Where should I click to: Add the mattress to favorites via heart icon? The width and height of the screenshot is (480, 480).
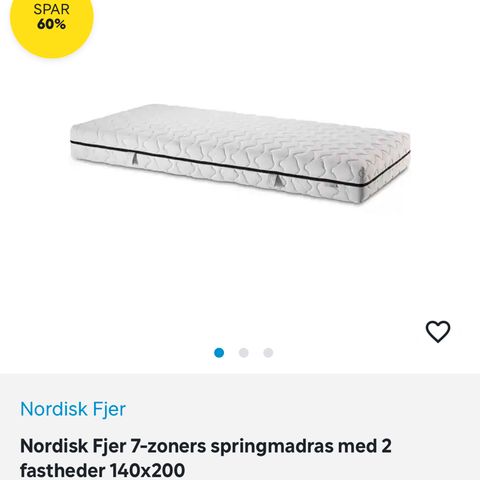(x=438, y=332)
